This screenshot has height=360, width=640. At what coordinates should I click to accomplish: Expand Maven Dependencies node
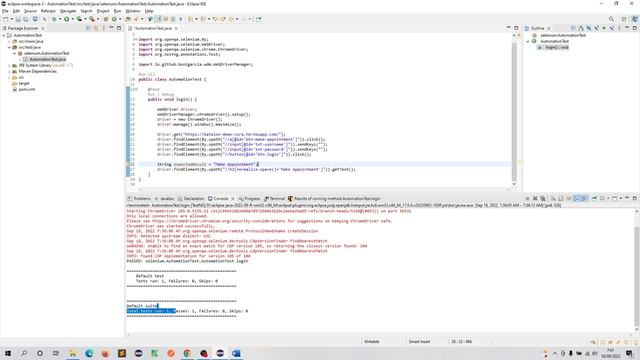click(9, 71)
